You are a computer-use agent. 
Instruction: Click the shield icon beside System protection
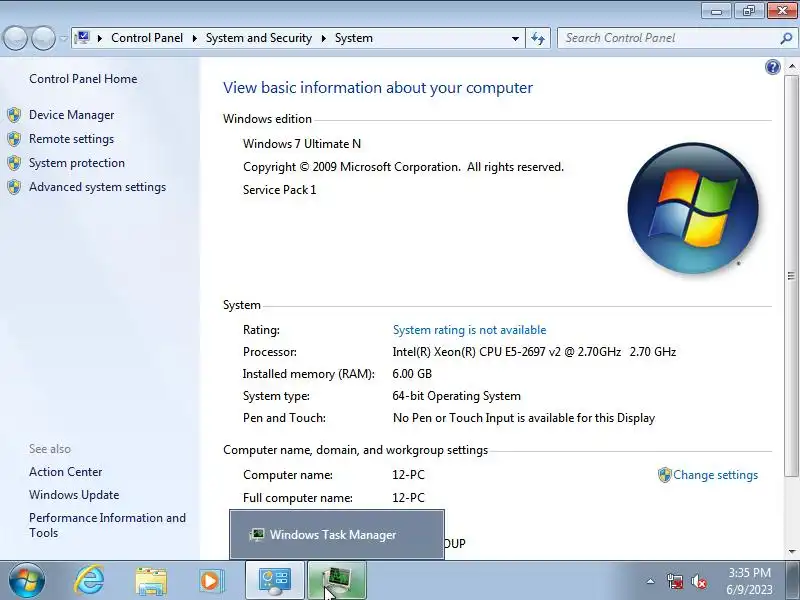pos(14,163)
